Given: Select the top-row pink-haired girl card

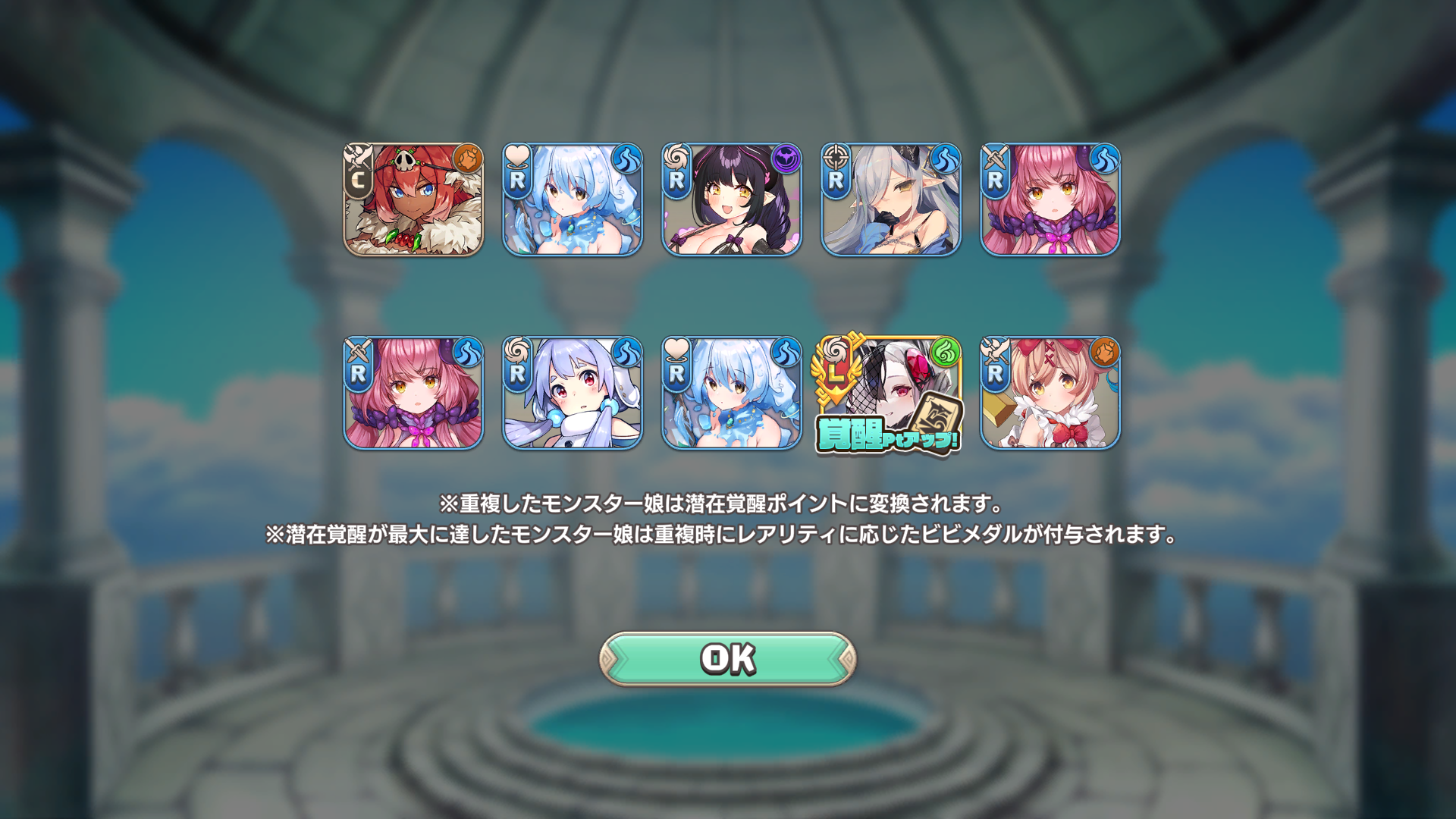Looking at the screenshot, I should [1050, 199].
